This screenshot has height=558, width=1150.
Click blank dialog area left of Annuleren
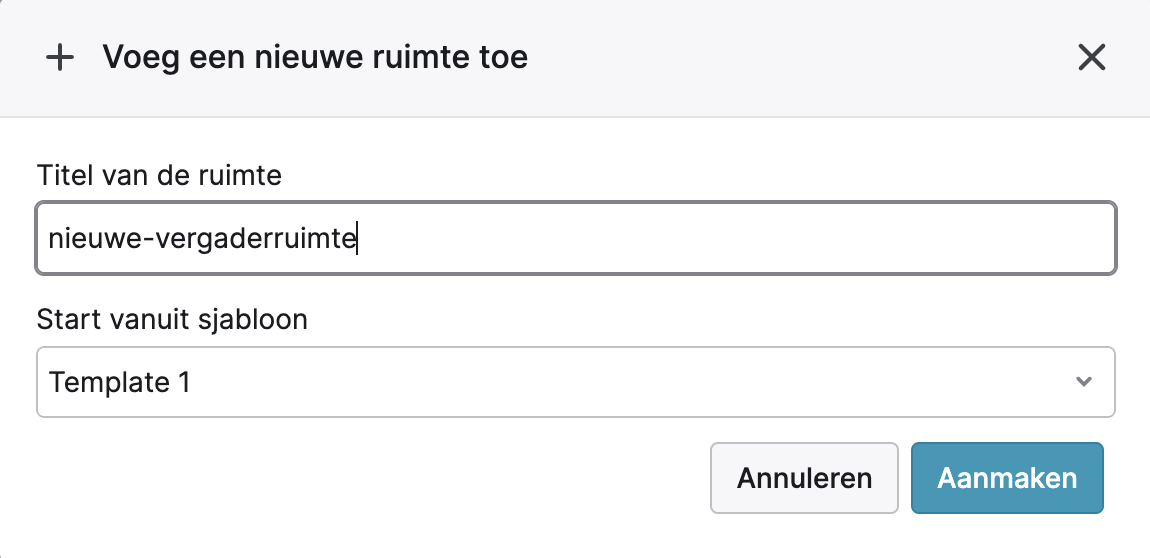click(370, 478)
